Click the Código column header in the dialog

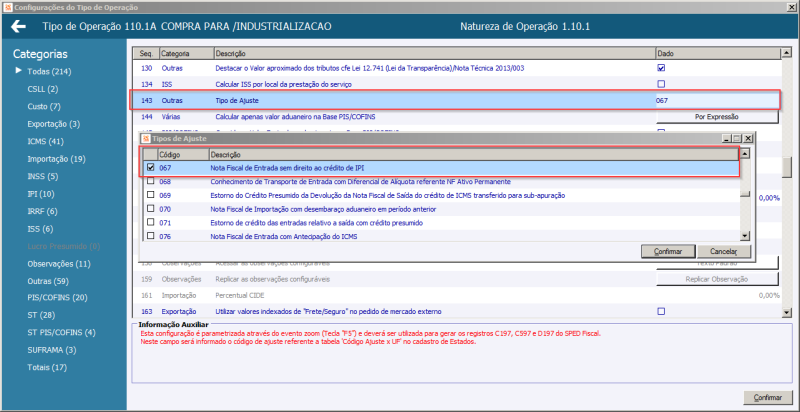pos(182,154)
